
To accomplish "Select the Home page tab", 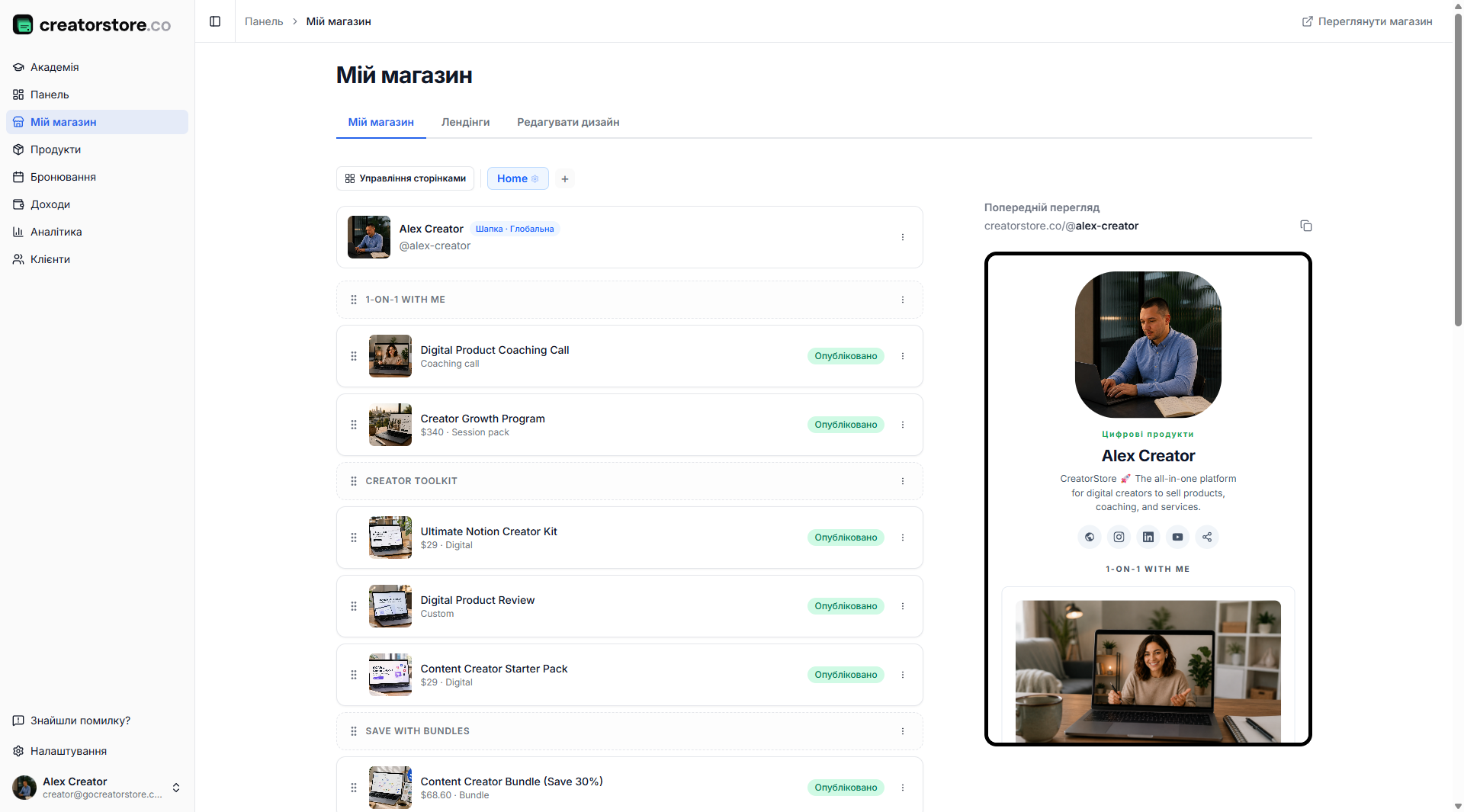I will pos(518,178).
